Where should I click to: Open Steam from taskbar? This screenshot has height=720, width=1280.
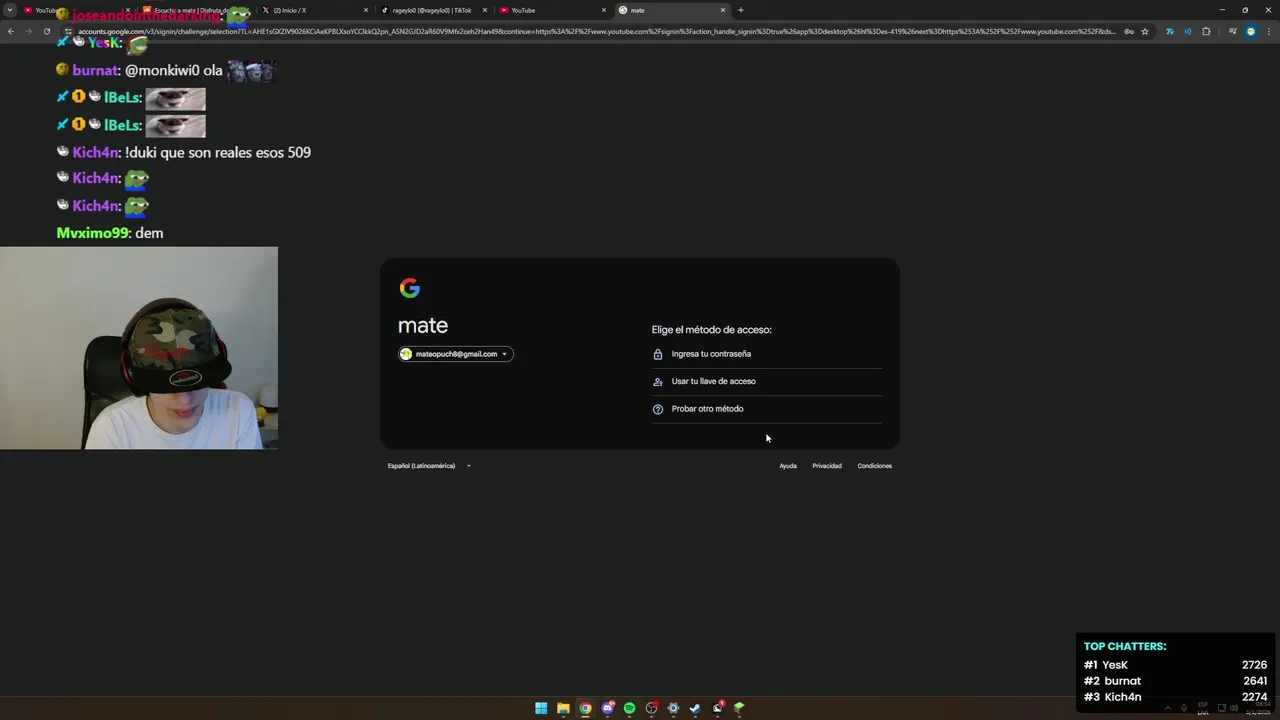(695, 708)
